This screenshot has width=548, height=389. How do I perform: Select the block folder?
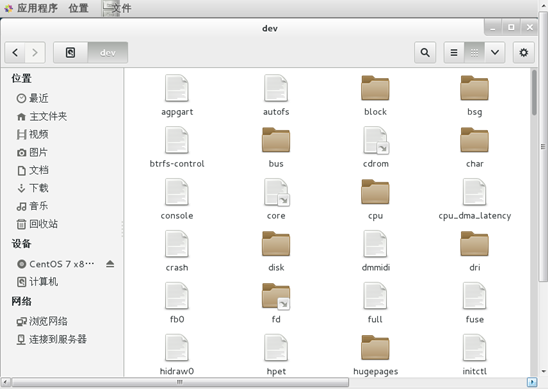pos(375,89)
